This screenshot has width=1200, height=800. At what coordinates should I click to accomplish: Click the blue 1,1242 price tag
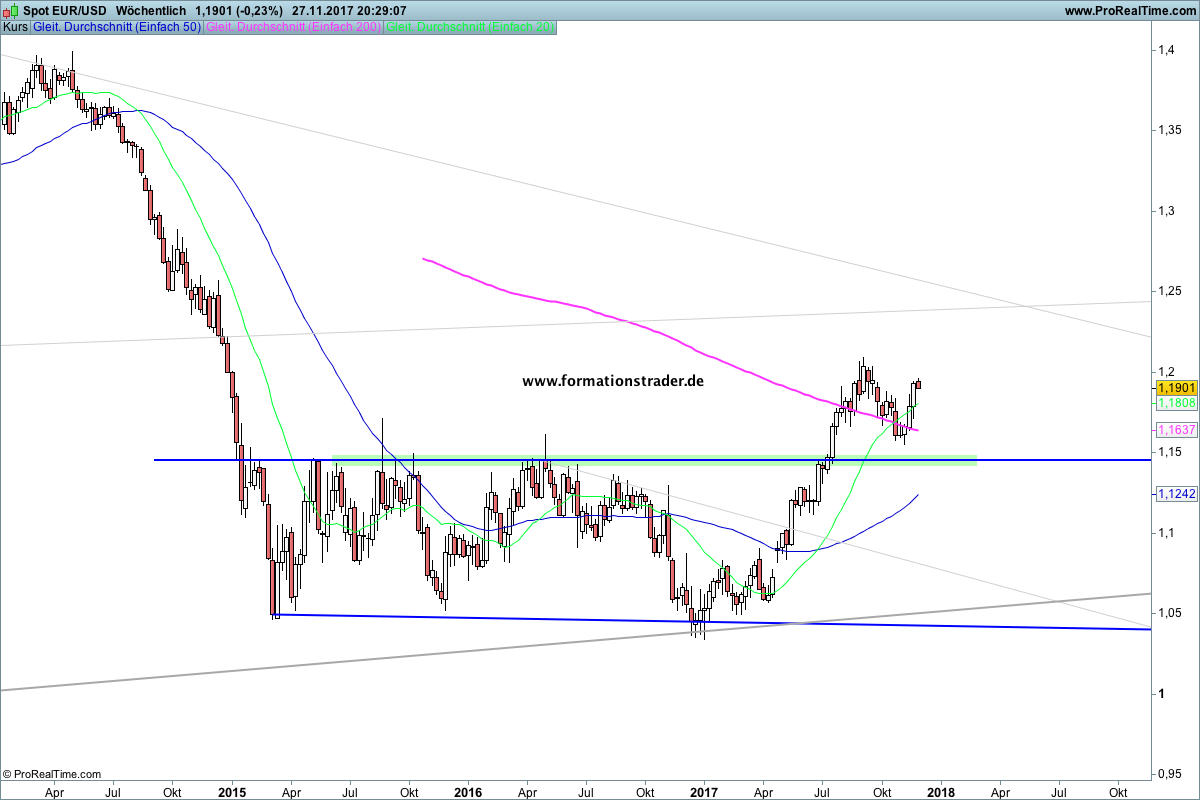pos(1176,494)
